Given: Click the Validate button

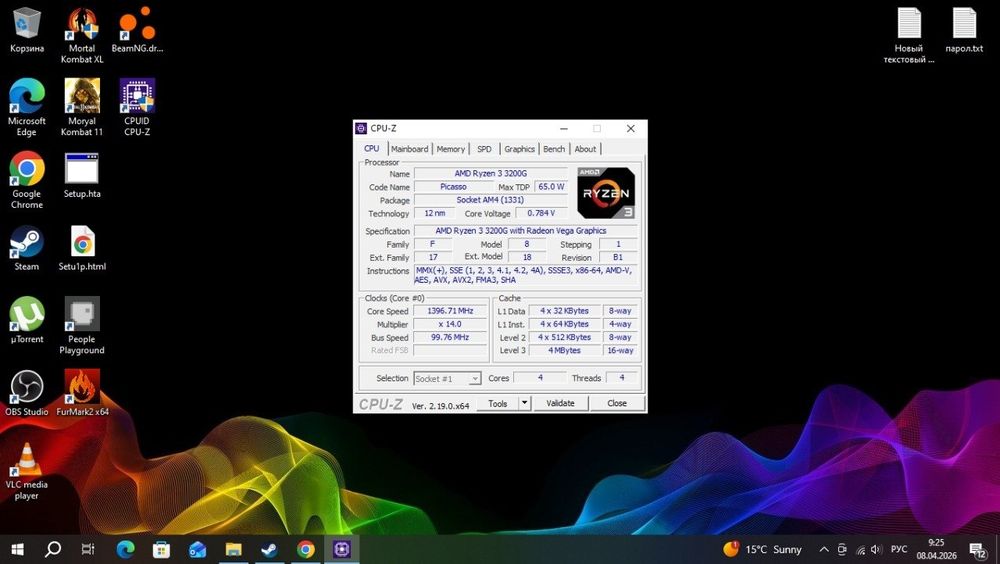Looking at the screenshot, I should pos(560,403).
